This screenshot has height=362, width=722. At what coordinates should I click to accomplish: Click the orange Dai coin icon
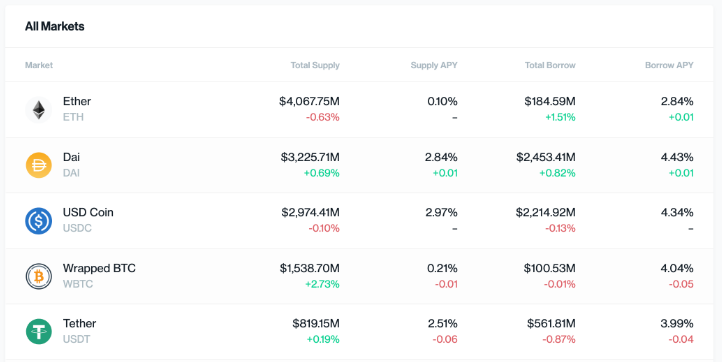(x=39, y=165)
